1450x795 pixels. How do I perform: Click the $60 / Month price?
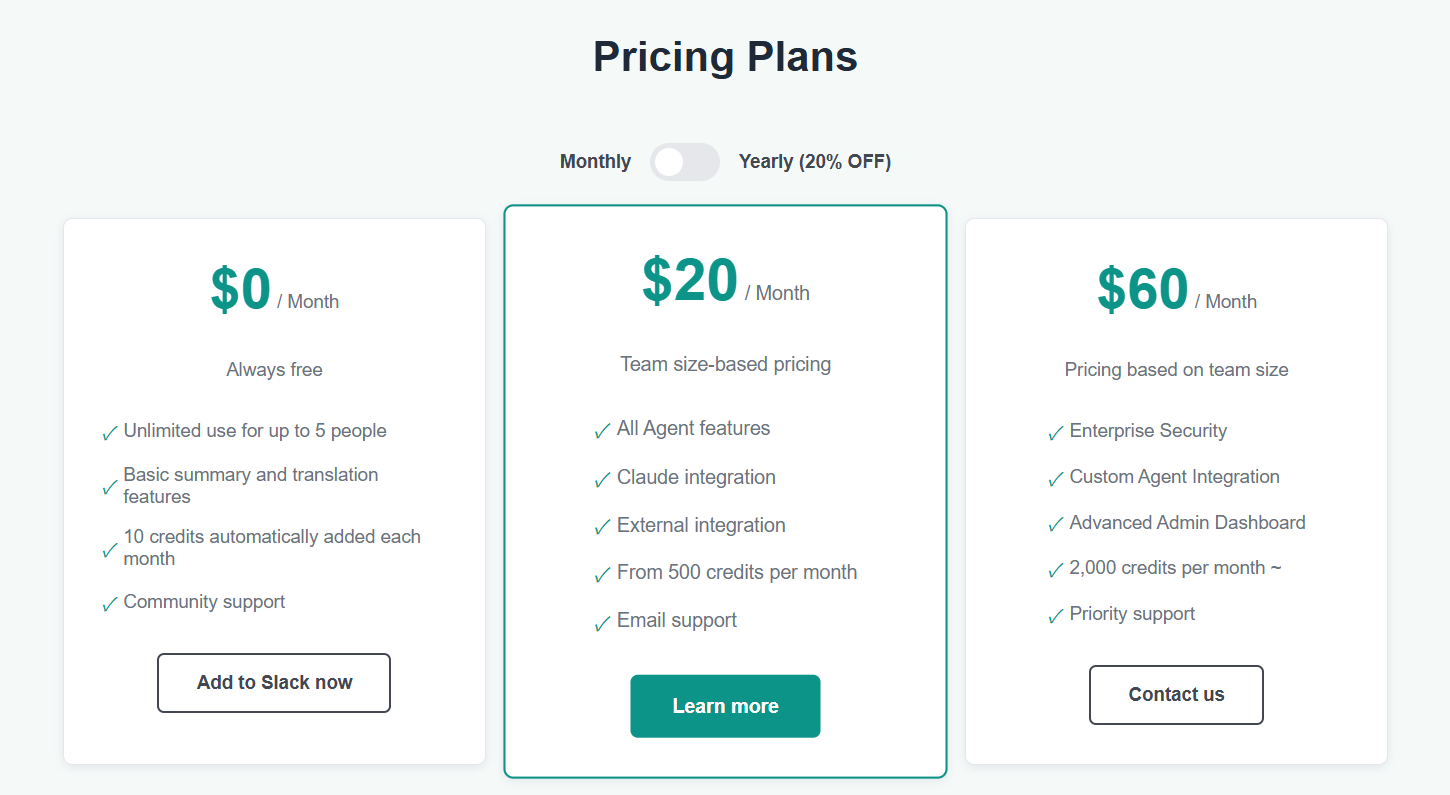[x=1176, y=291]
